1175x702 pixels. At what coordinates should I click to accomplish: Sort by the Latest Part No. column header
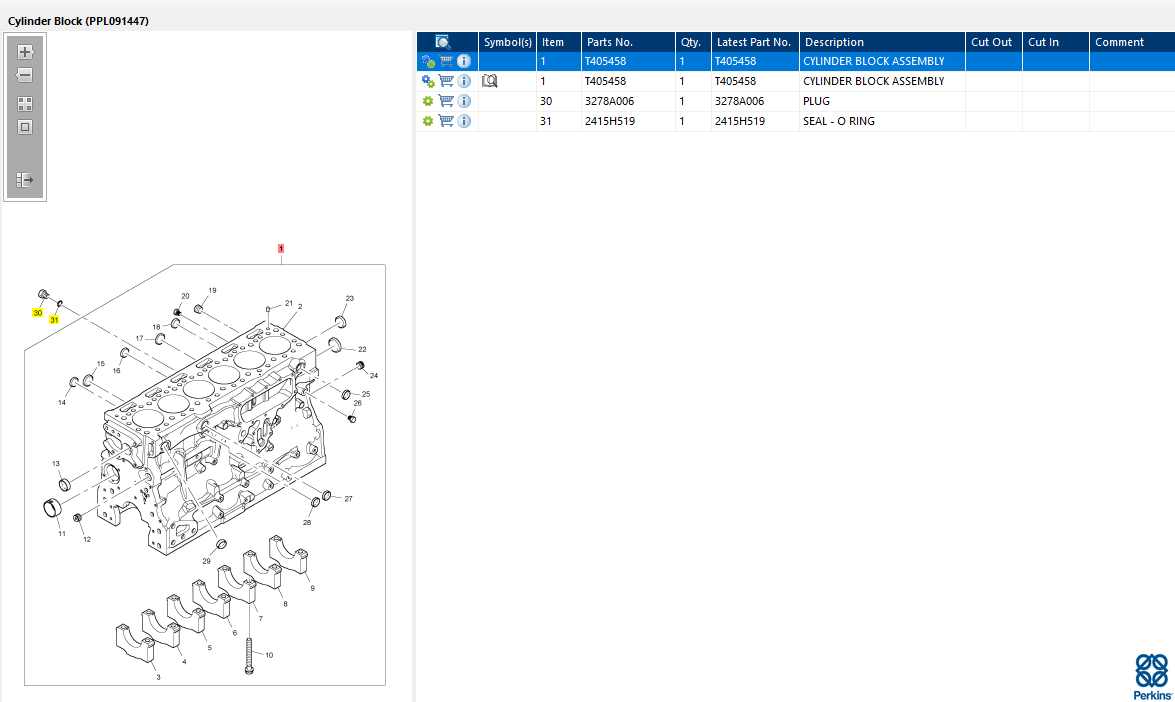755,42
